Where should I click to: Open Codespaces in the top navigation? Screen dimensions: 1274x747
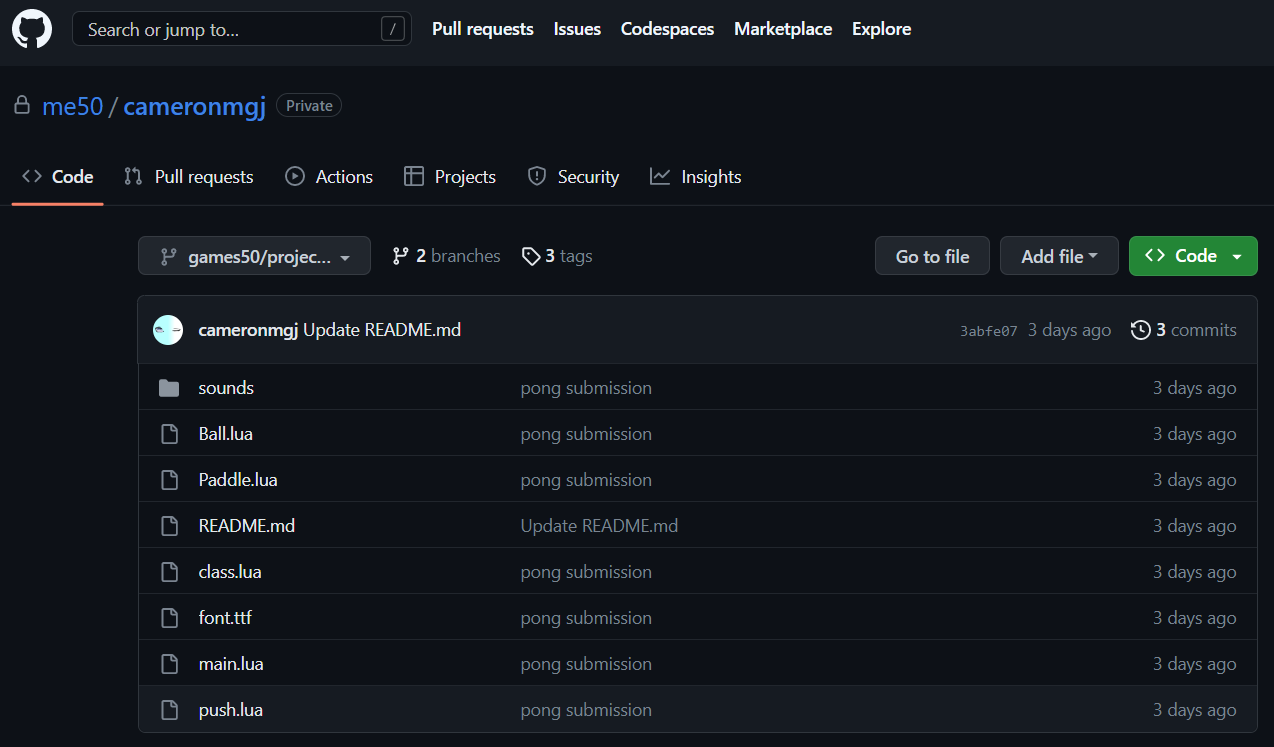(667, 29)
